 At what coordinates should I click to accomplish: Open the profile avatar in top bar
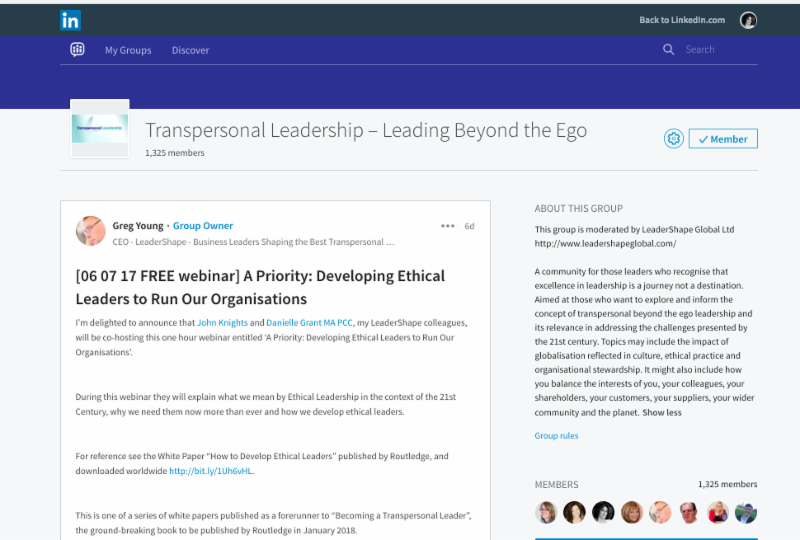(x=748, y=20)
